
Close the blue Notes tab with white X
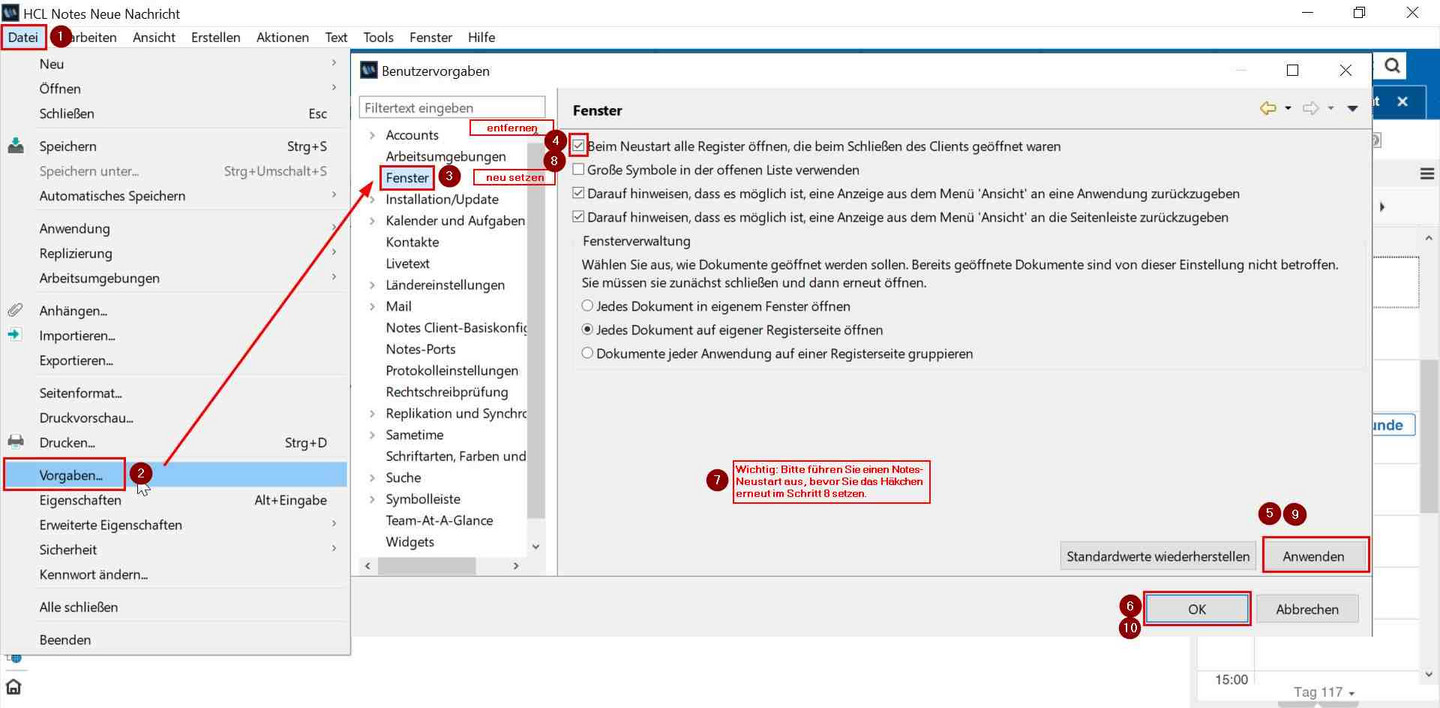tap(1402, 101)
